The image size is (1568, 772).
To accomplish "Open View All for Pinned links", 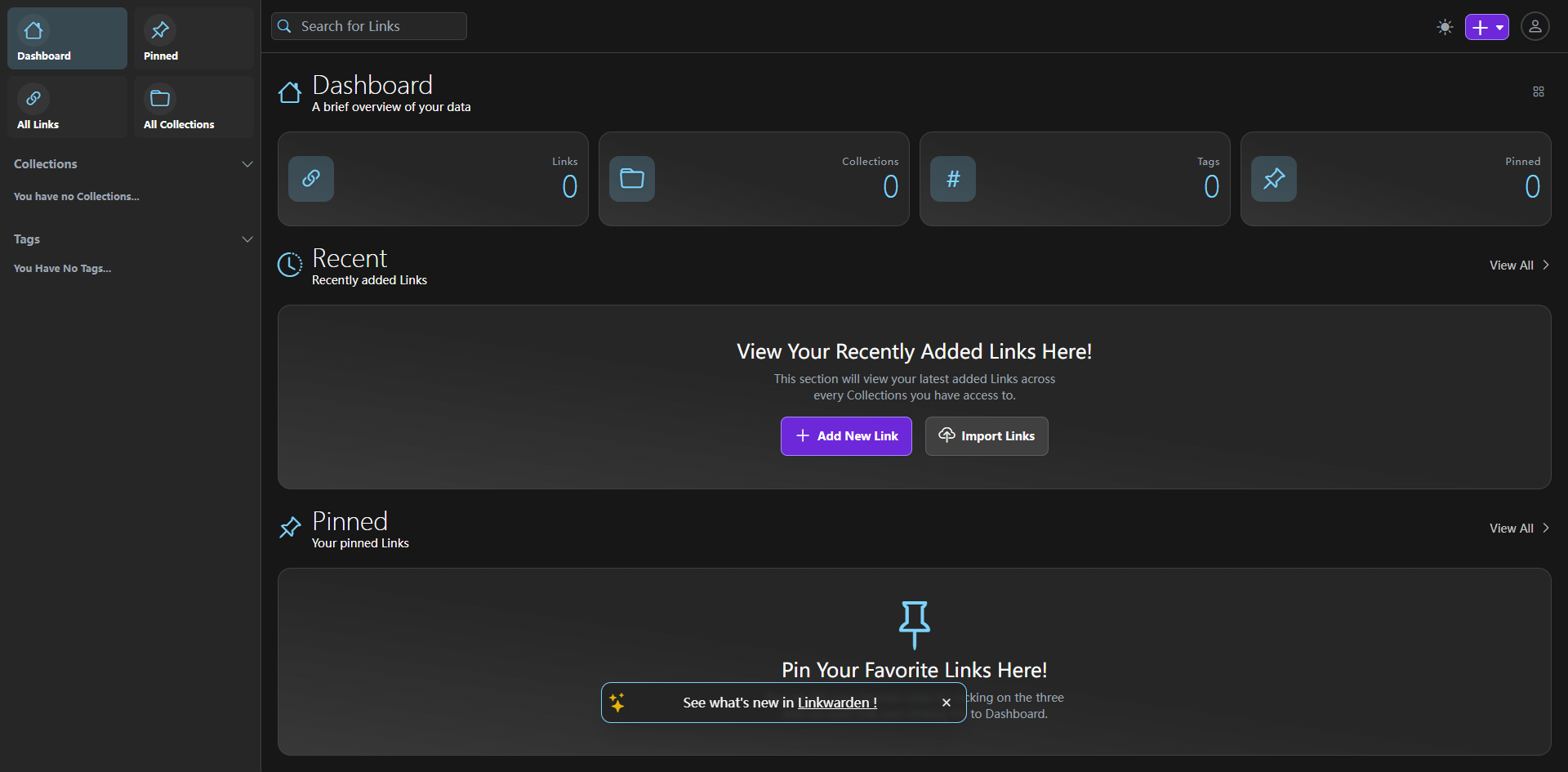I will coord(1519,529).
